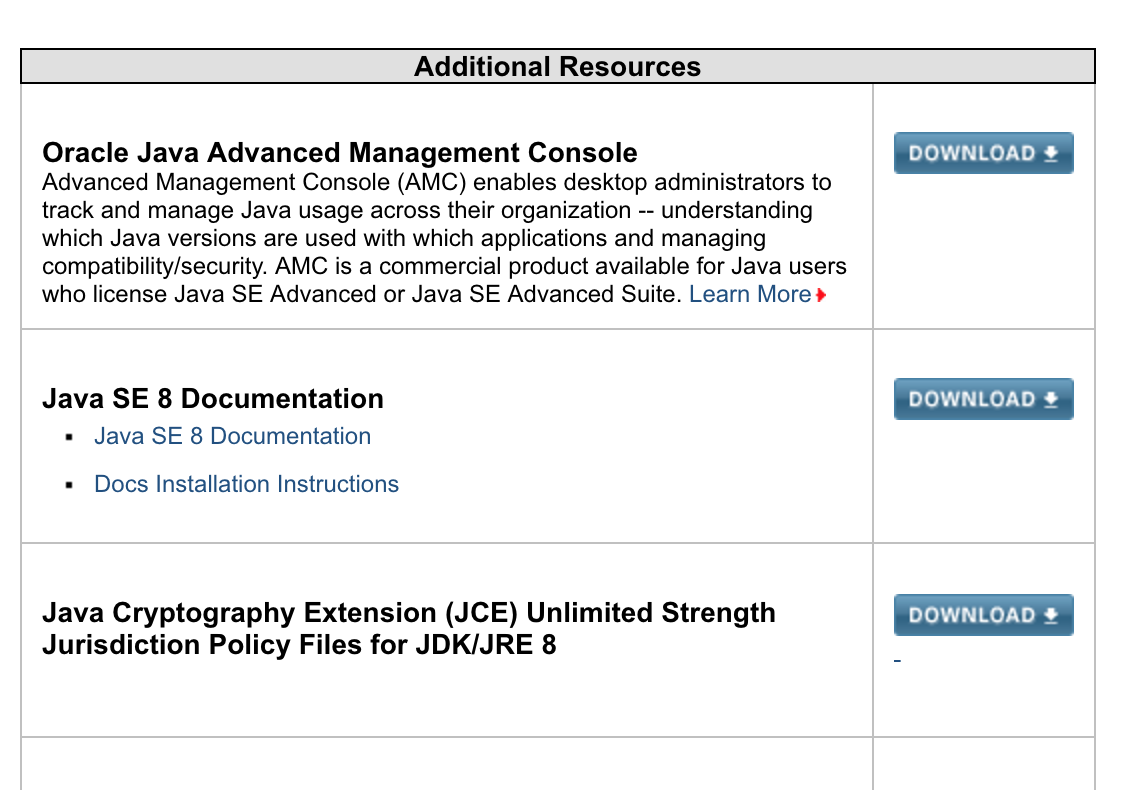Click down-arrow icon on Documentation Download button

1050,399
